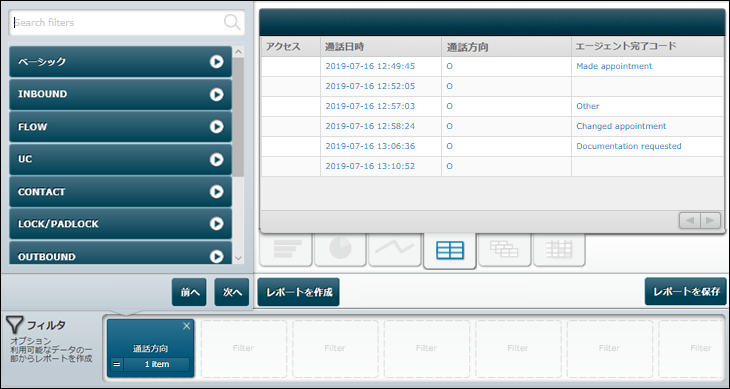Click the レポートを作成 button
The width and height of the screenshot is (730, 389).
click(x=298, y=292)
